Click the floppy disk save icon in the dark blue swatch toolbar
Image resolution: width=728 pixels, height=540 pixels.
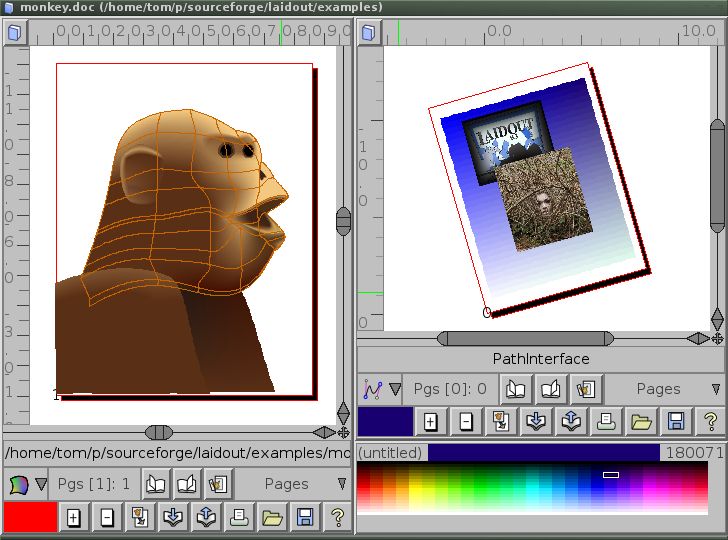point(676,421)
